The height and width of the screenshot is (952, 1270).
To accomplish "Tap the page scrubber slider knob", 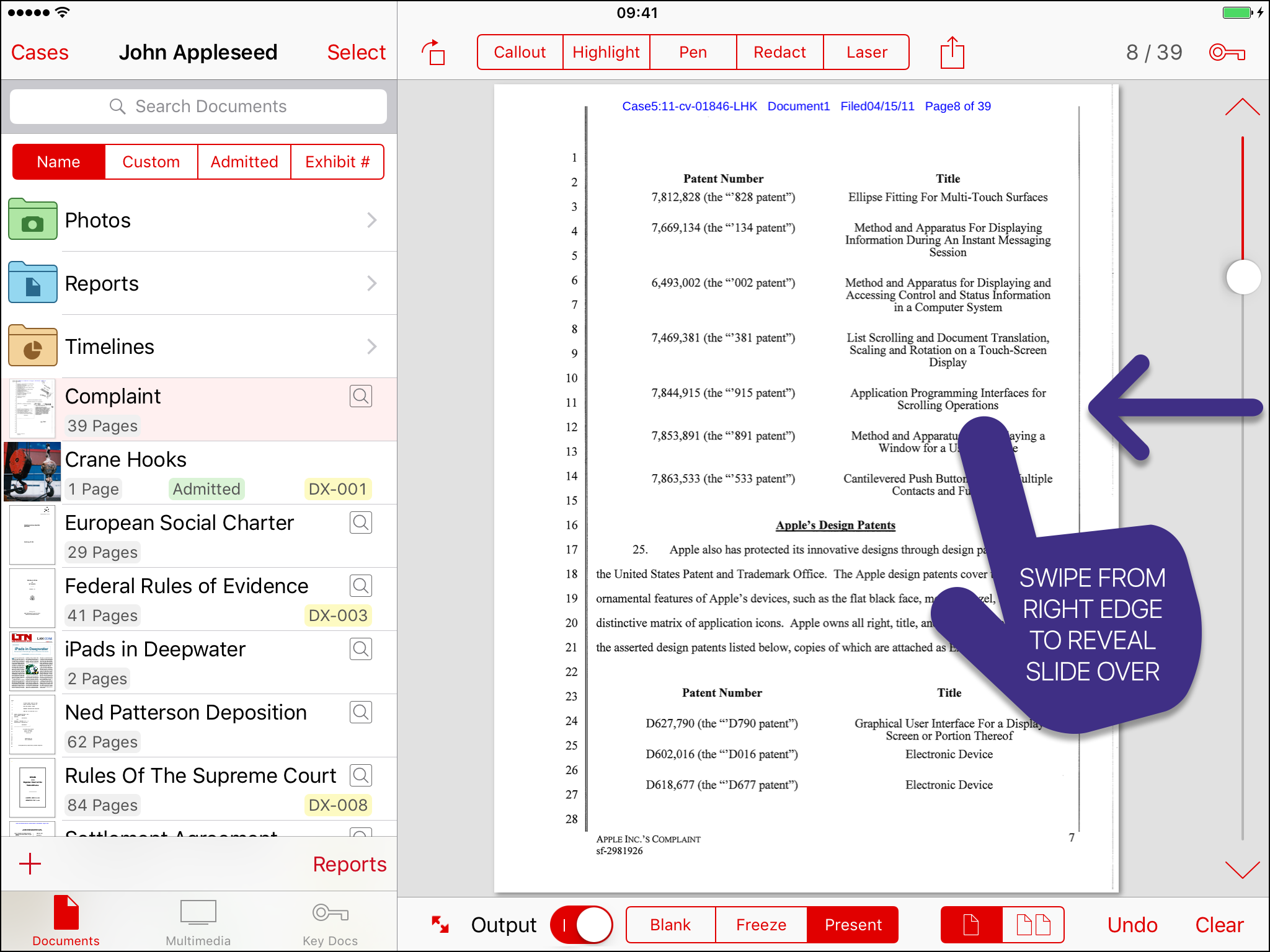I will [x=1243, y=277].
